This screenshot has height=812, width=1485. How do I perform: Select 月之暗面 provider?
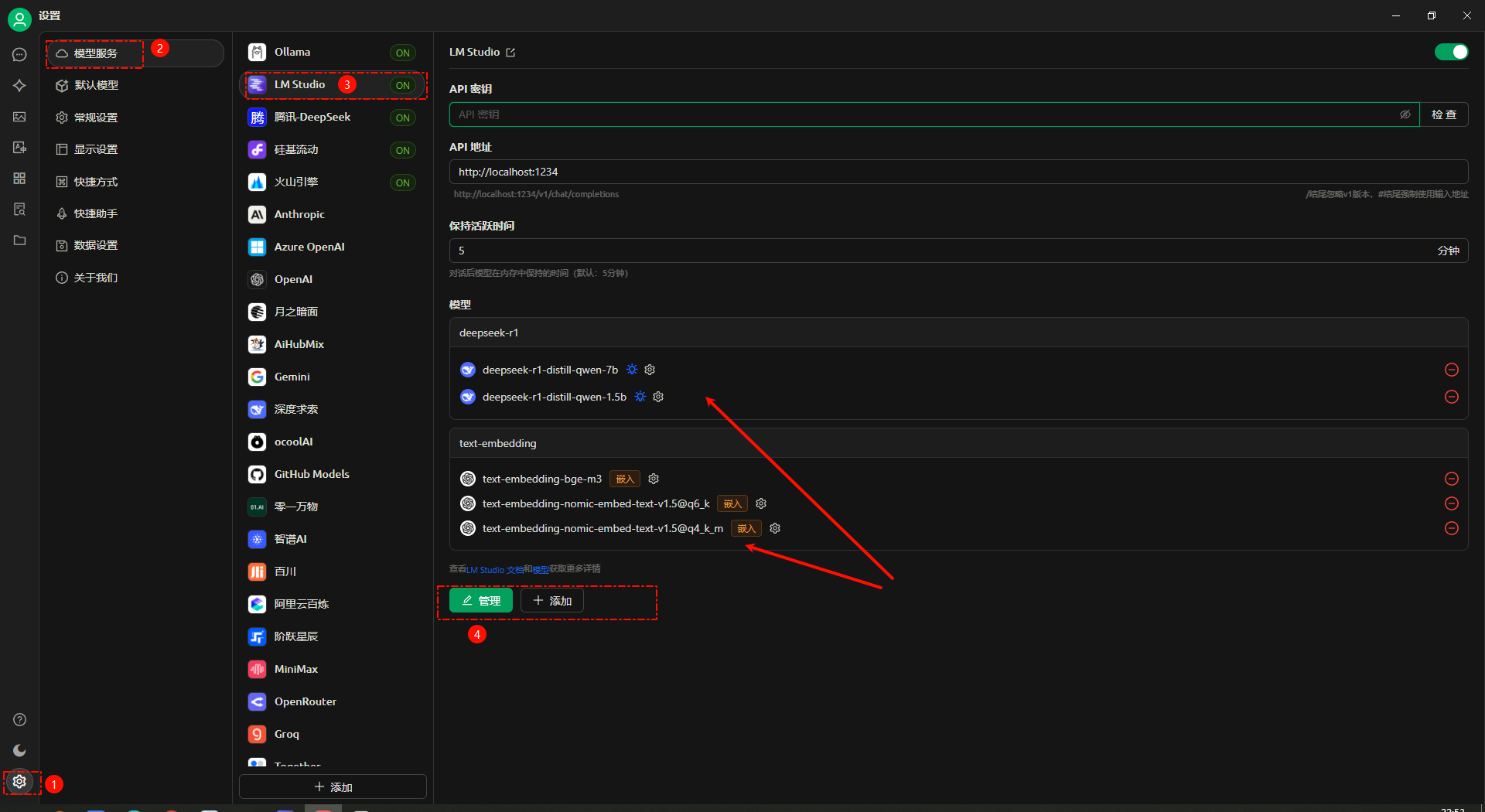(x=333, y=312)
